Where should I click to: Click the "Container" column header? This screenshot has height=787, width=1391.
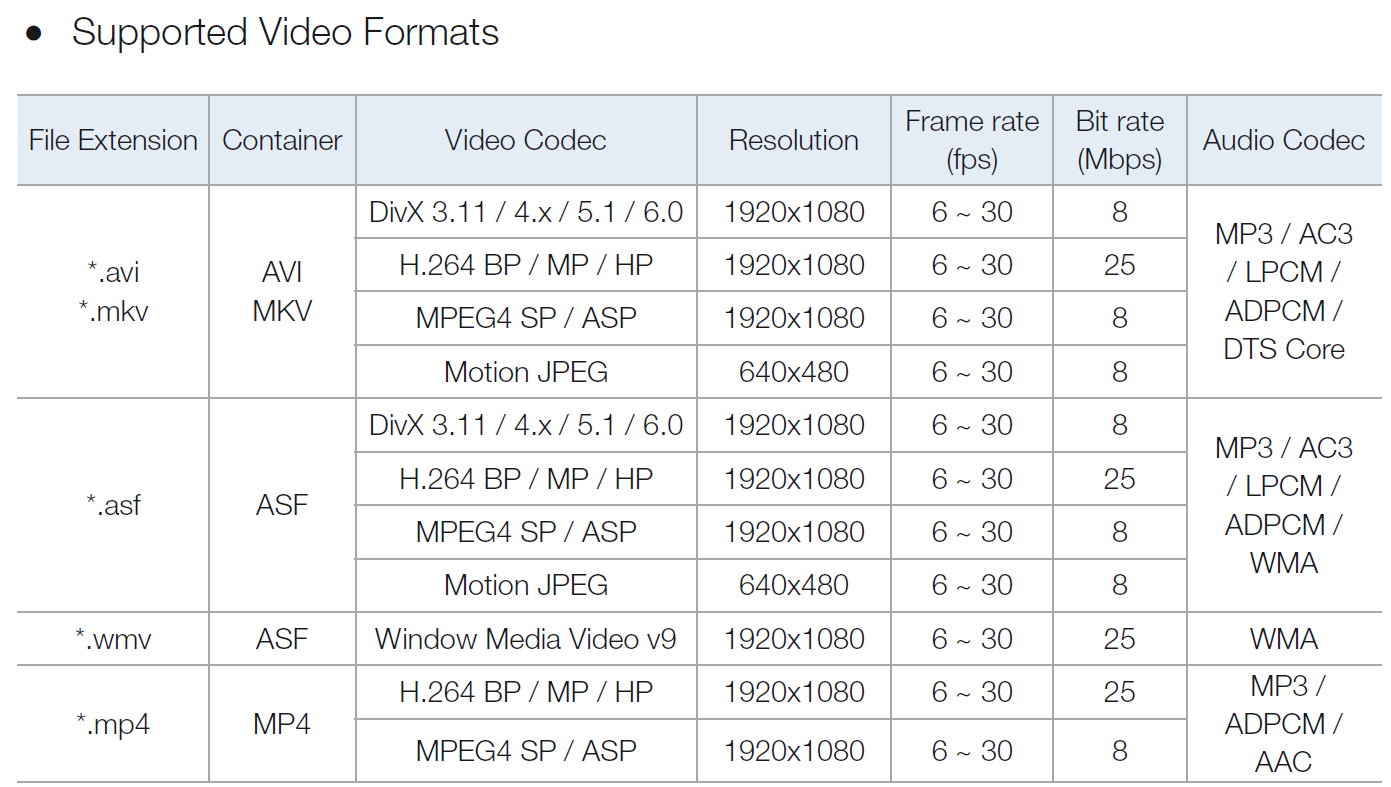(282, 140)
